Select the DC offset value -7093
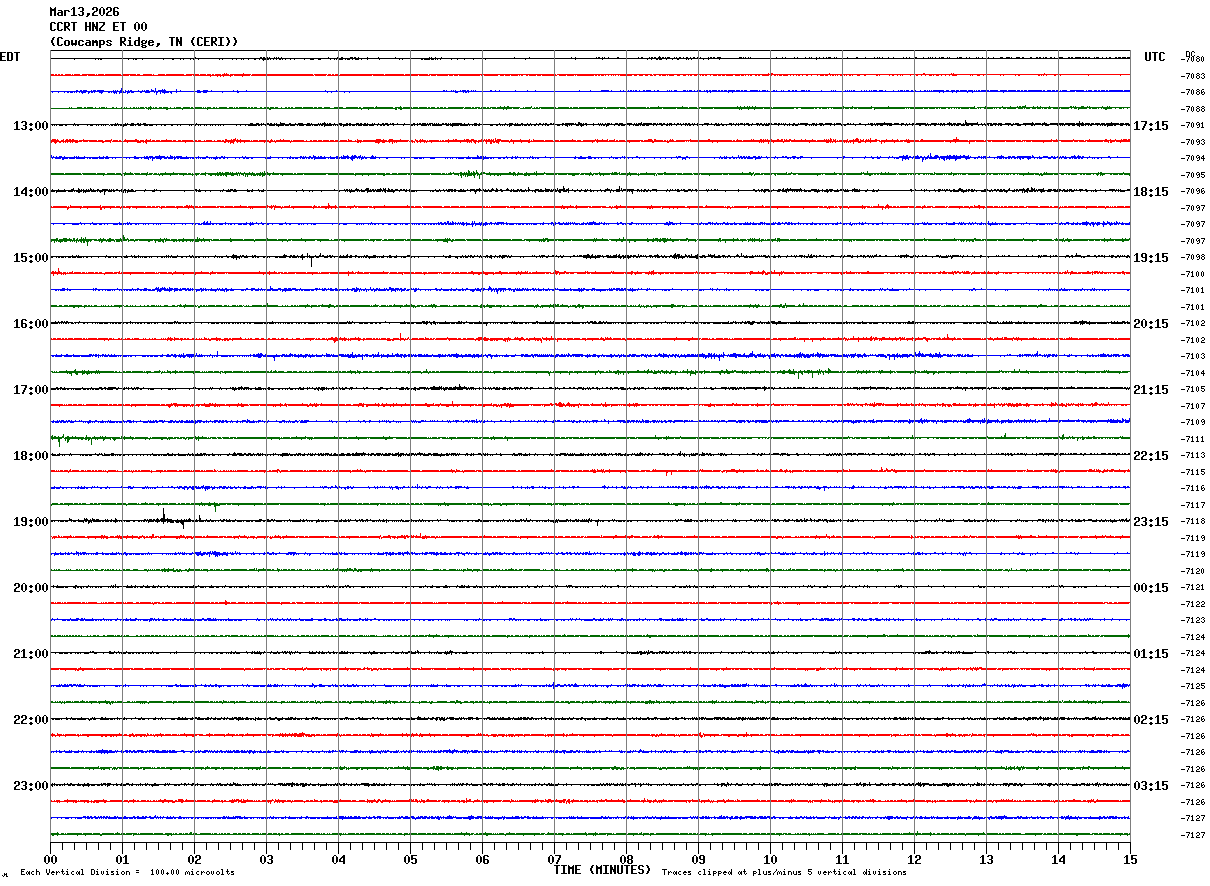1210x886 pixels. (x=1193, y=142)
